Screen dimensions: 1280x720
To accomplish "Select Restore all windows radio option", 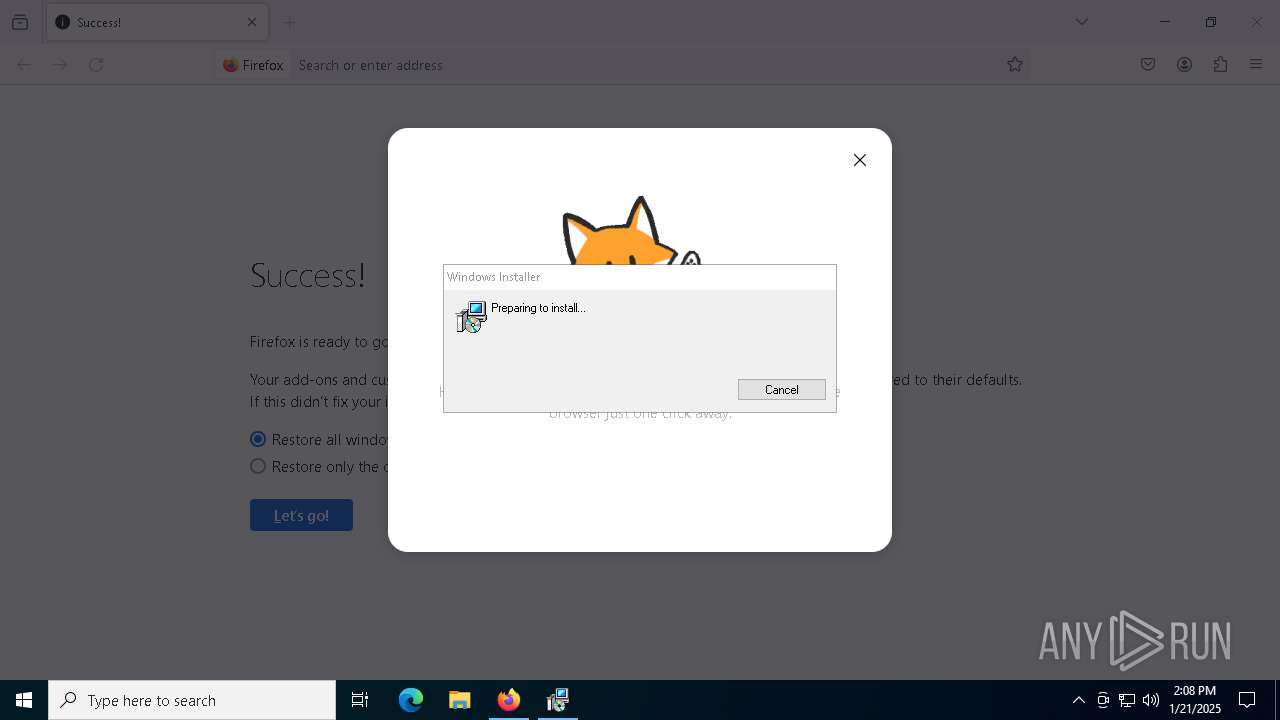I will pos(258,439).
